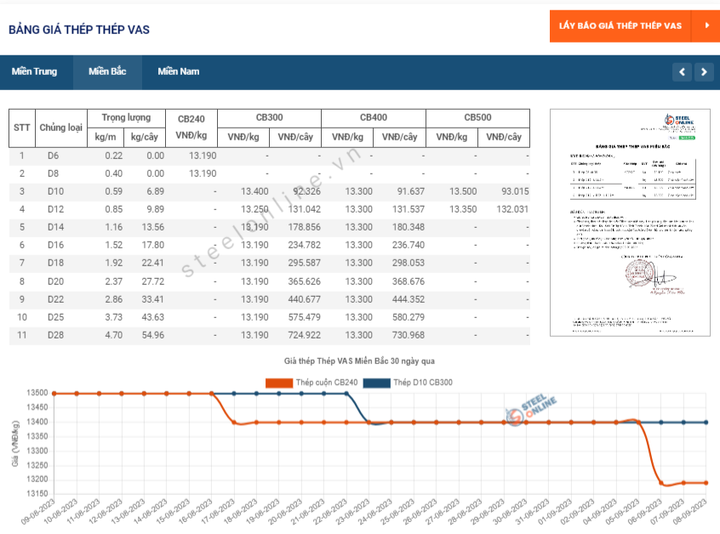Click the Trọng lượng column header
This screenshot has height=534, width=720.
tap(126, 118)
